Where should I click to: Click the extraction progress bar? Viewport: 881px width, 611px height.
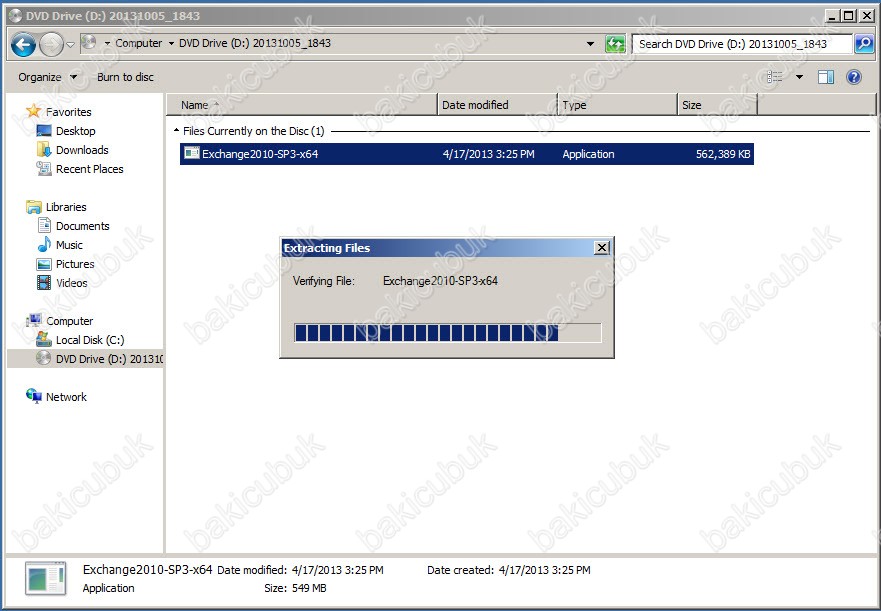tap(448, 333)
